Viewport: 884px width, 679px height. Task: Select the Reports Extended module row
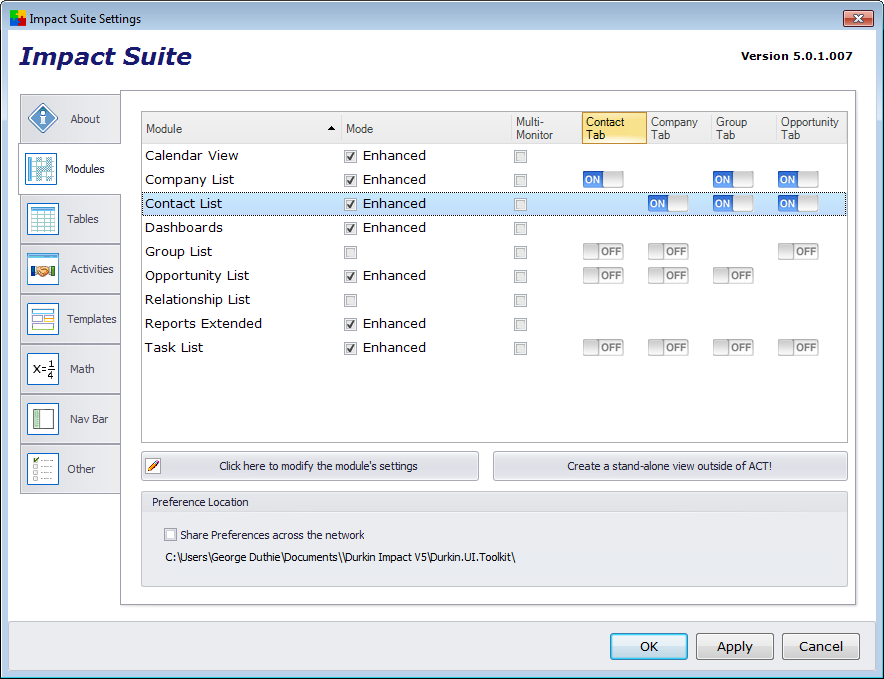click(494, 324)
